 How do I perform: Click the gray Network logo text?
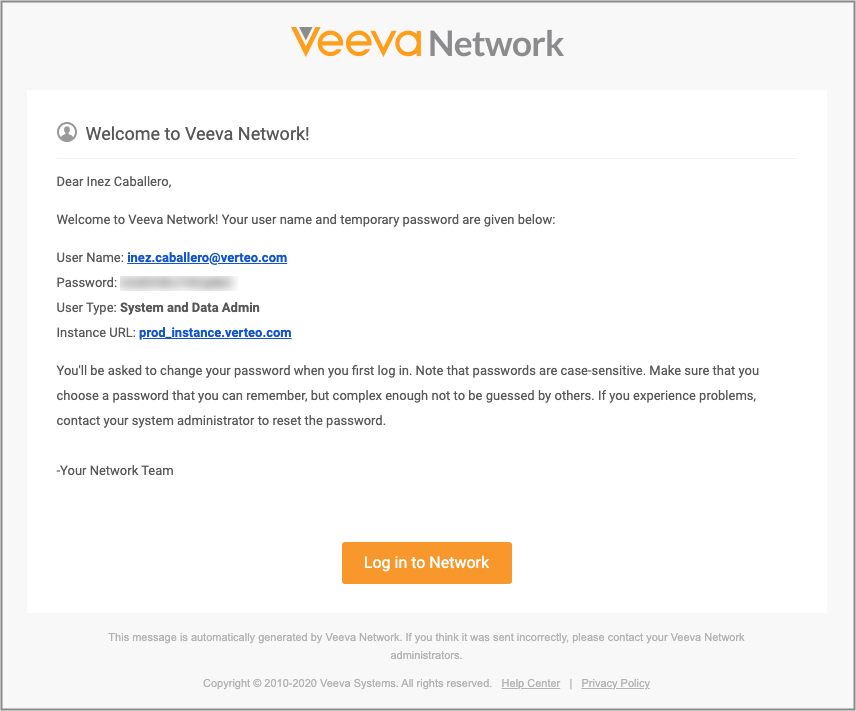click(496, 44)
